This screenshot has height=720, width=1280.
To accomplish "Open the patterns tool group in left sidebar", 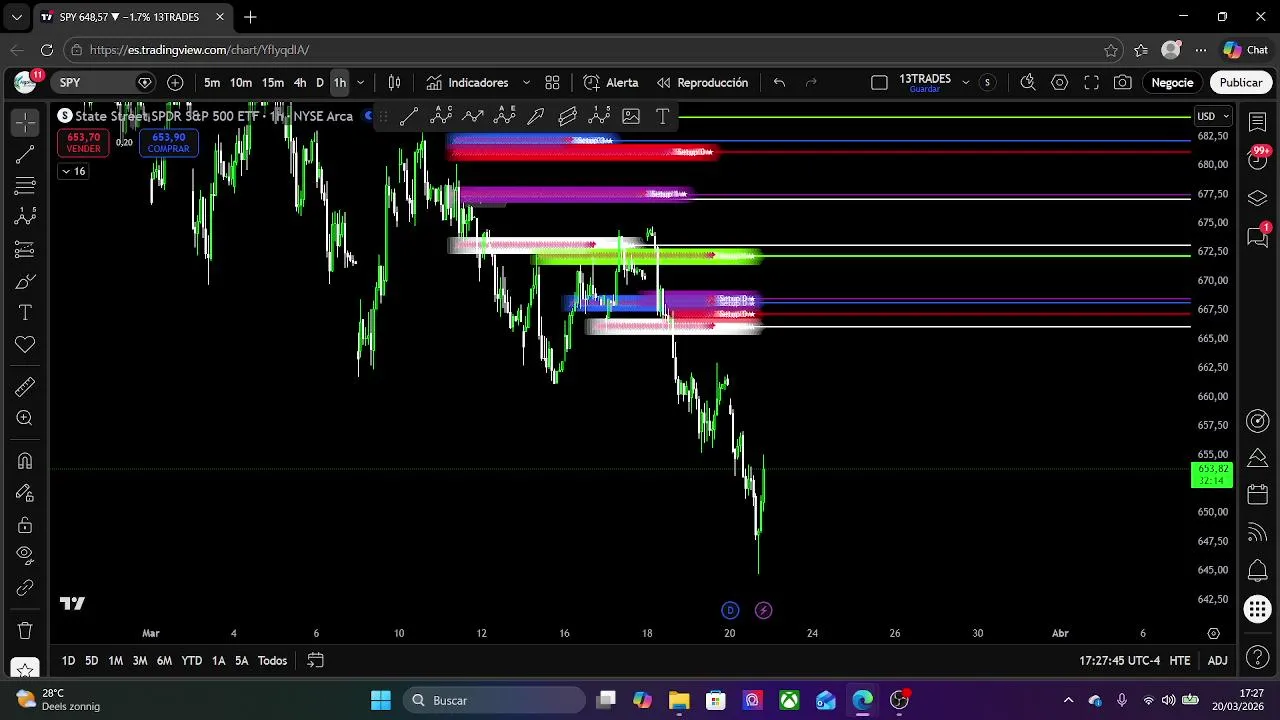I will pyautogui.click(x=25, y=217).
